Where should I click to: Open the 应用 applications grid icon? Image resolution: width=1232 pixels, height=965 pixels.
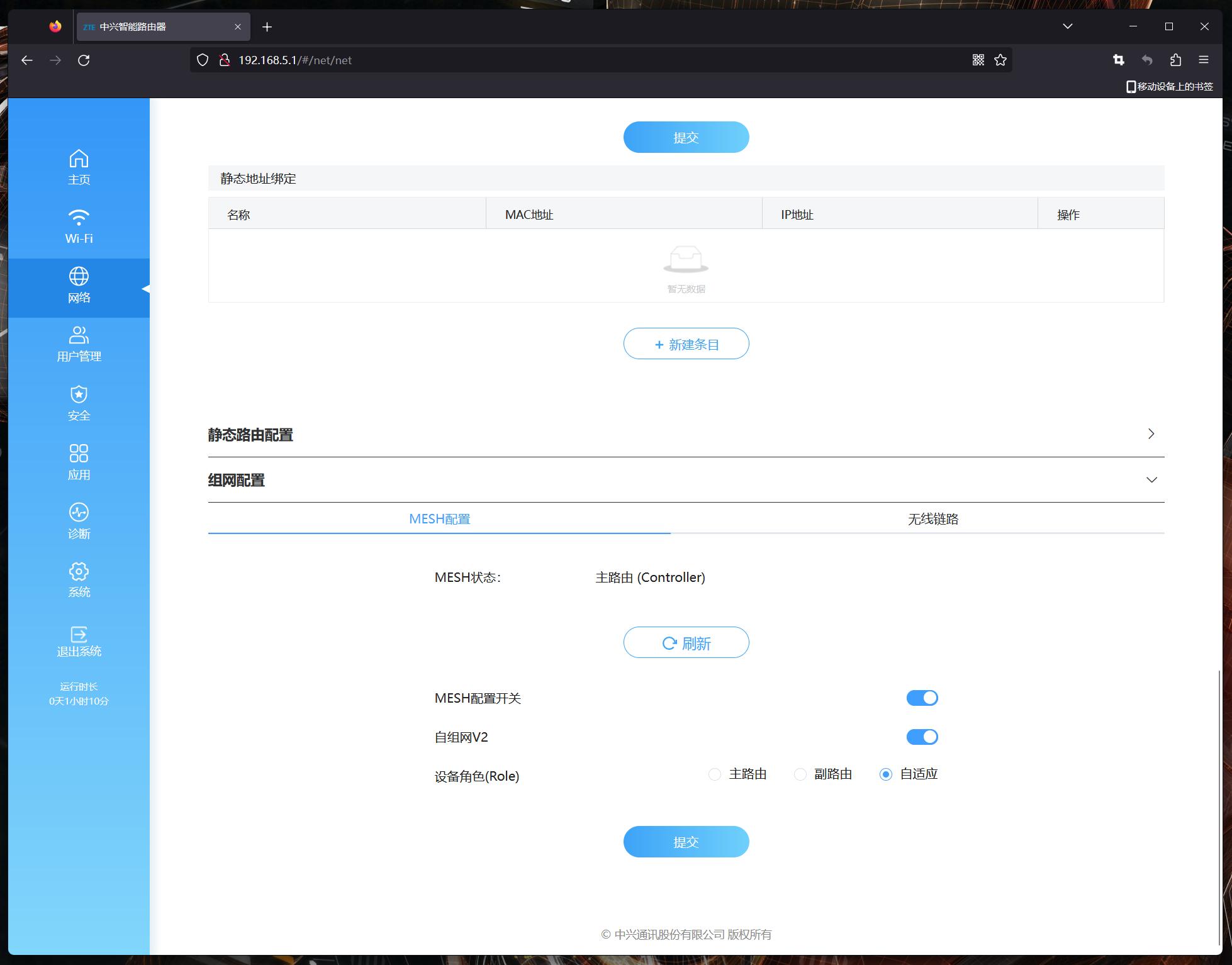79,454
